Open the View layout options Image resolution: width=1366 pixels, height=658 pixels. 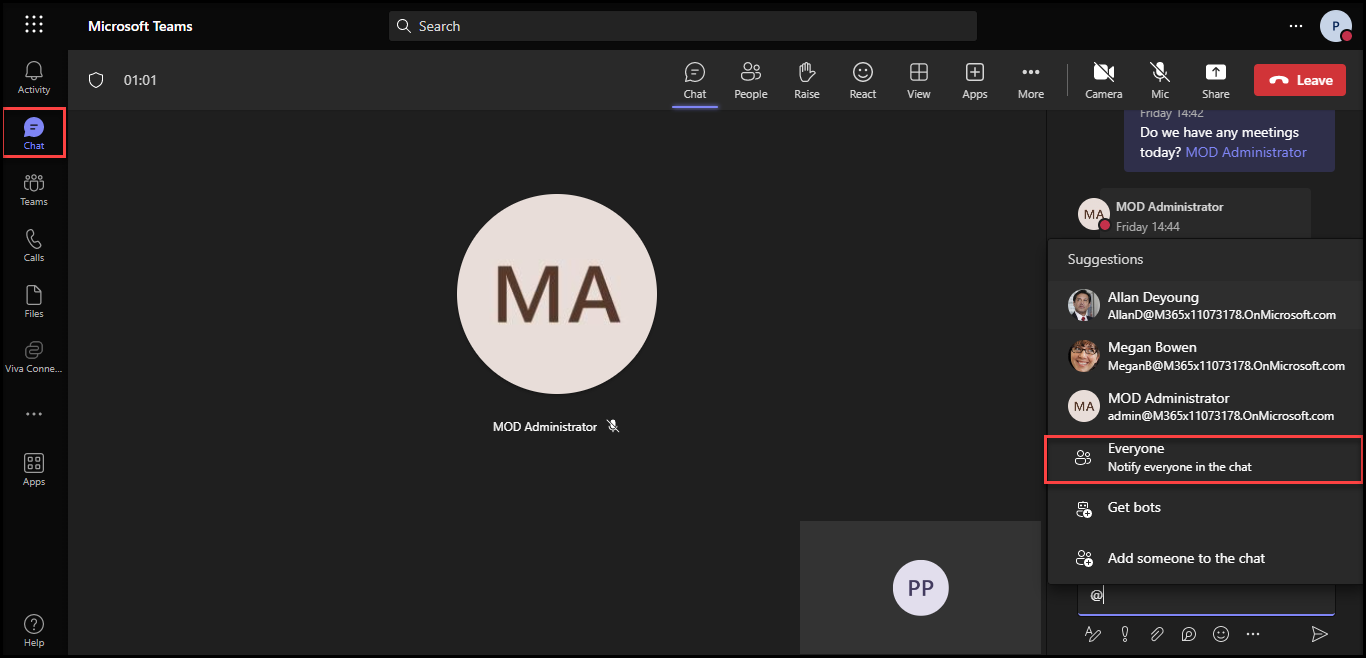click(918, 80)
